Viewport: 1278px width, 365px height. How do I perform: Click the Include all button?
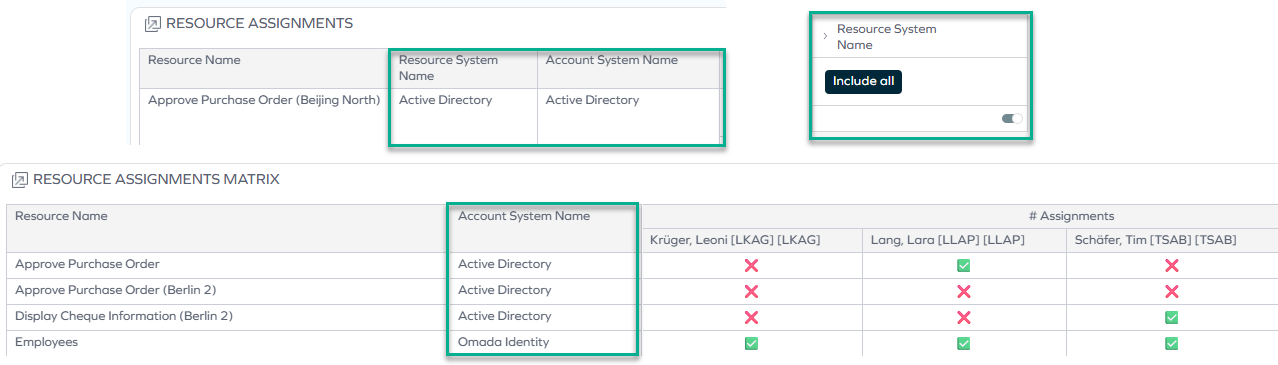[863, 82]
